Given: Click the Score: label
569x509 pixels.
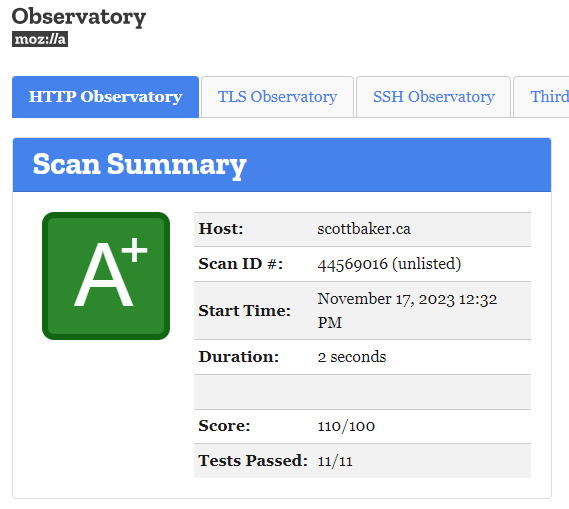Looking at the screenshot, I should [224, 426].
